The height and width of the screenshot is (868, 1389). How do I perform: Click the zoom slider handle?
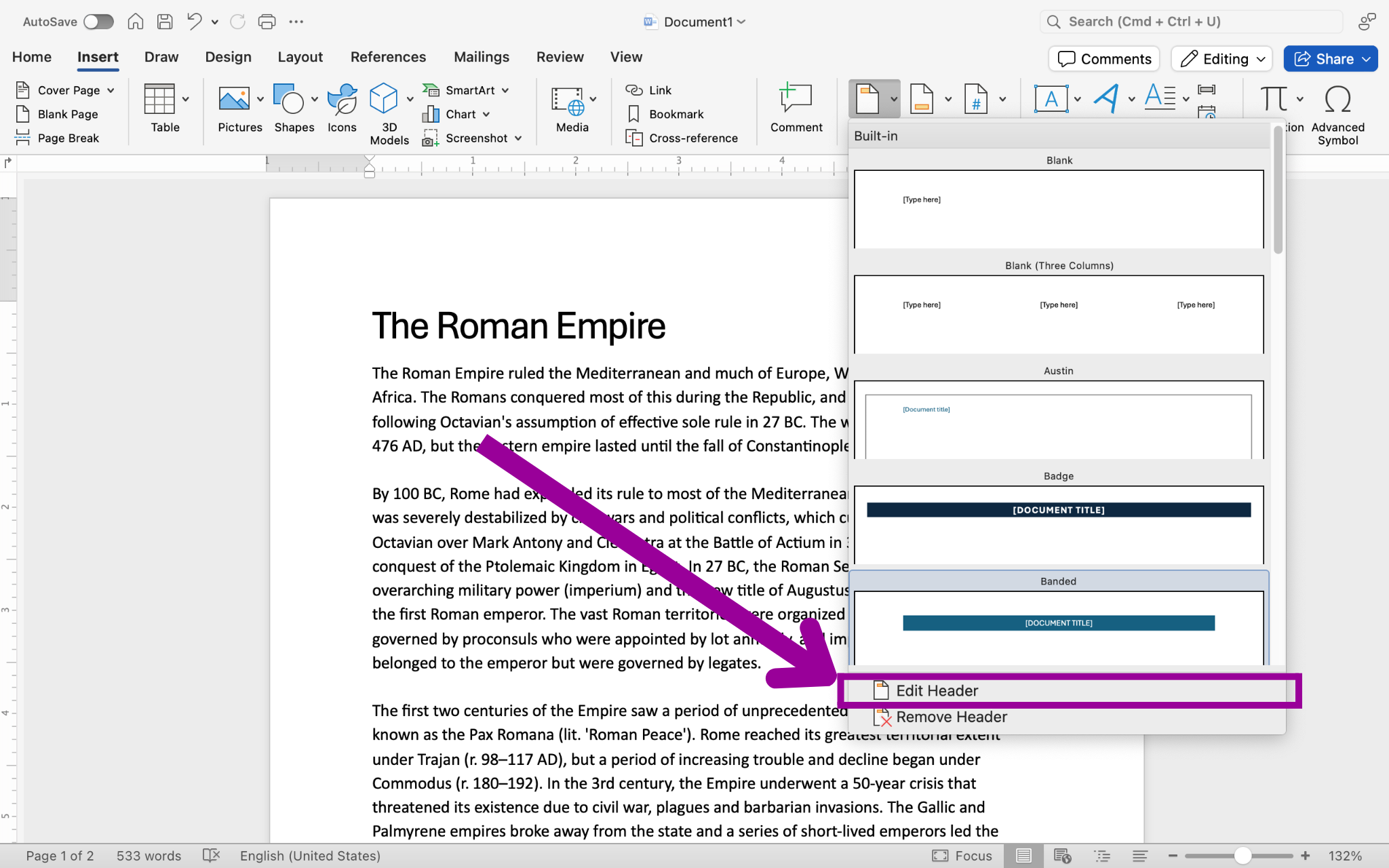(x=1243, y=856)
